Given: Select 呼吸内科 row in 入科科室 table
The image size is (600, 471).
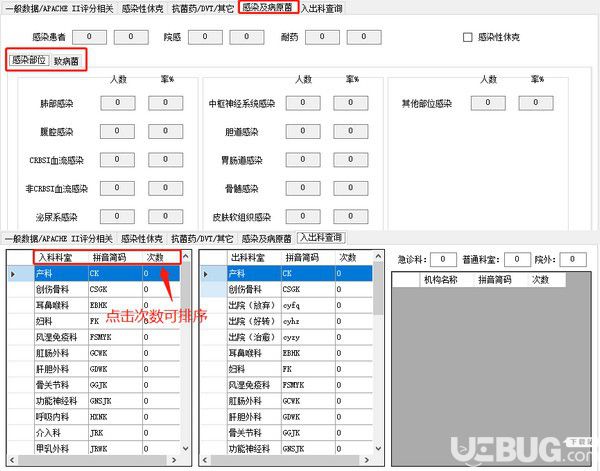Looking at the screenshot, I should [x=94, y=417].
